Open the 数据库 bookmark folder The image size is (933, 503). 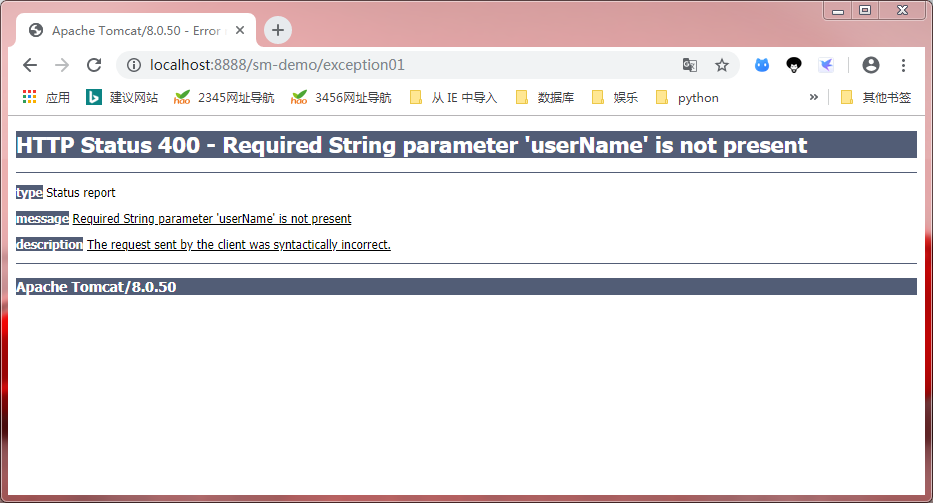[x=544, y=98]
